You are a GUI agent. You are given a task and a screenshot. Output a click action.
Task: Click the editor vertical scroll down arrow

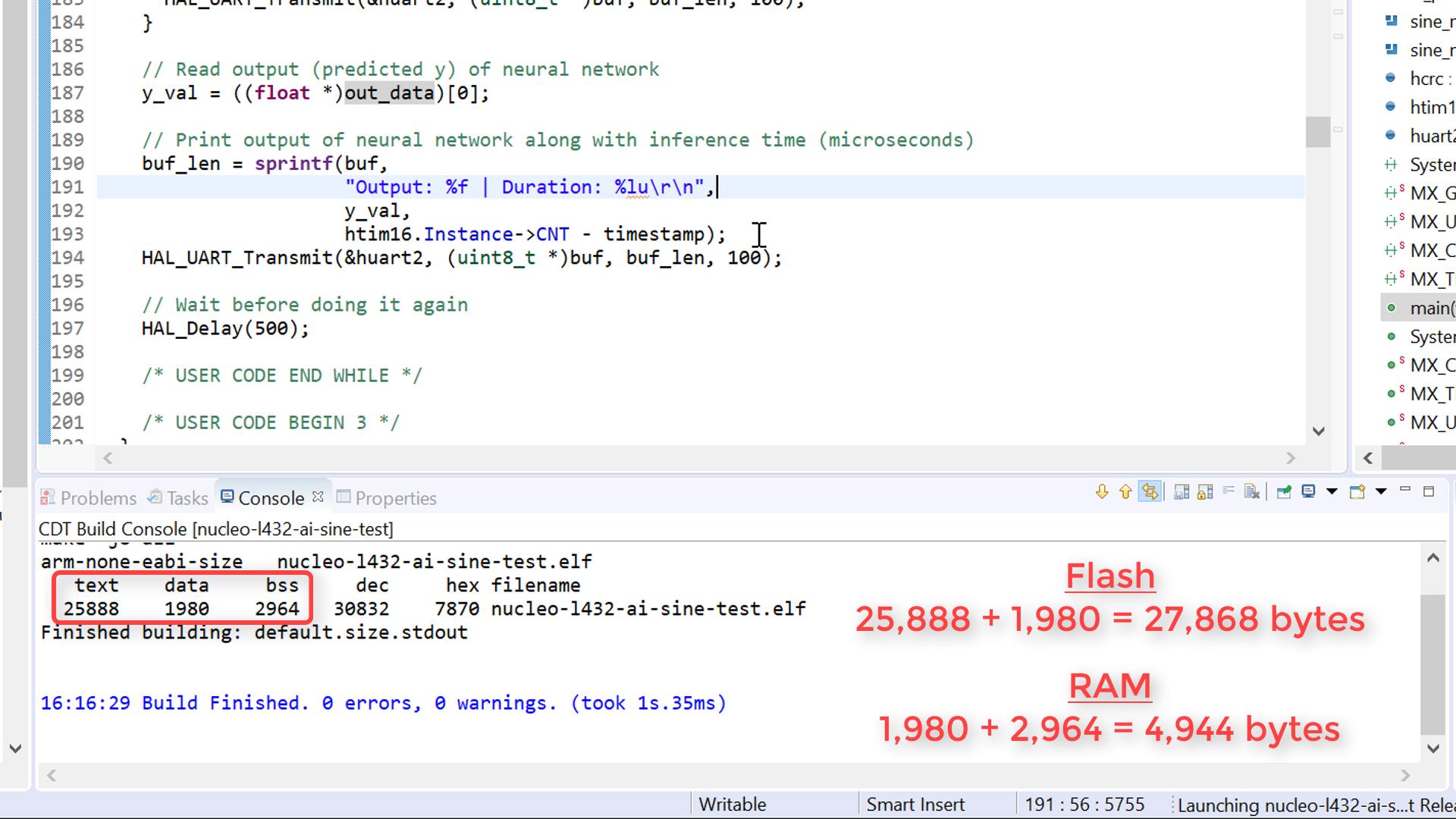click(x=1319, y=431)
